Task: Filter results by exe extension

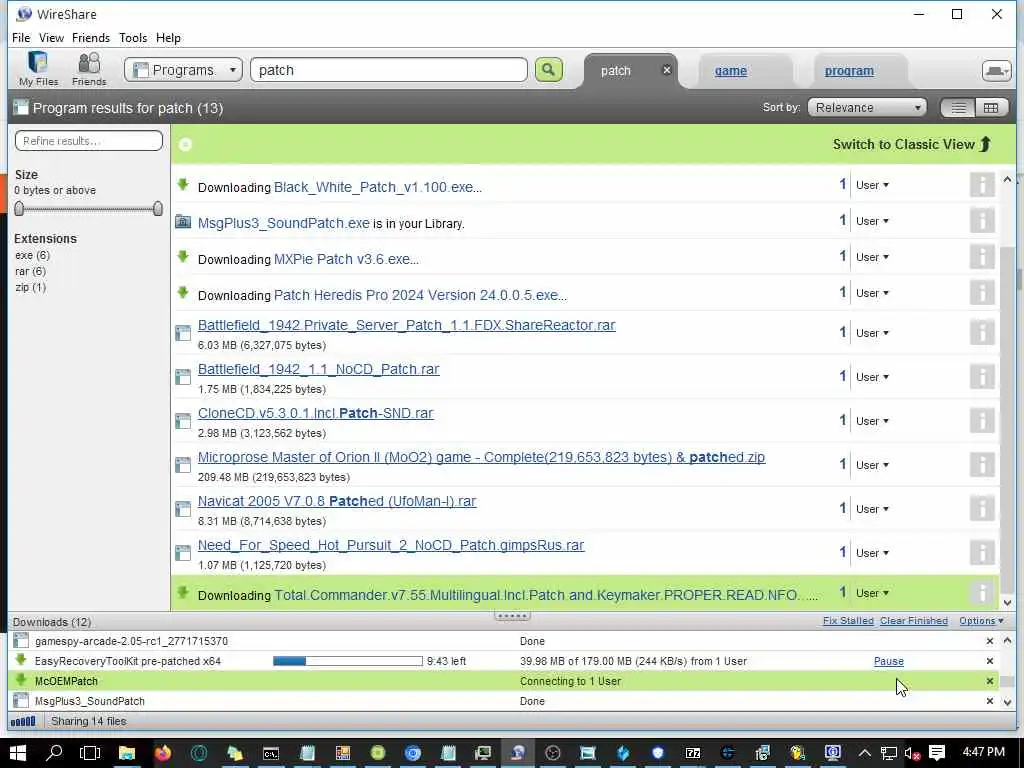Action: point(33,255)
